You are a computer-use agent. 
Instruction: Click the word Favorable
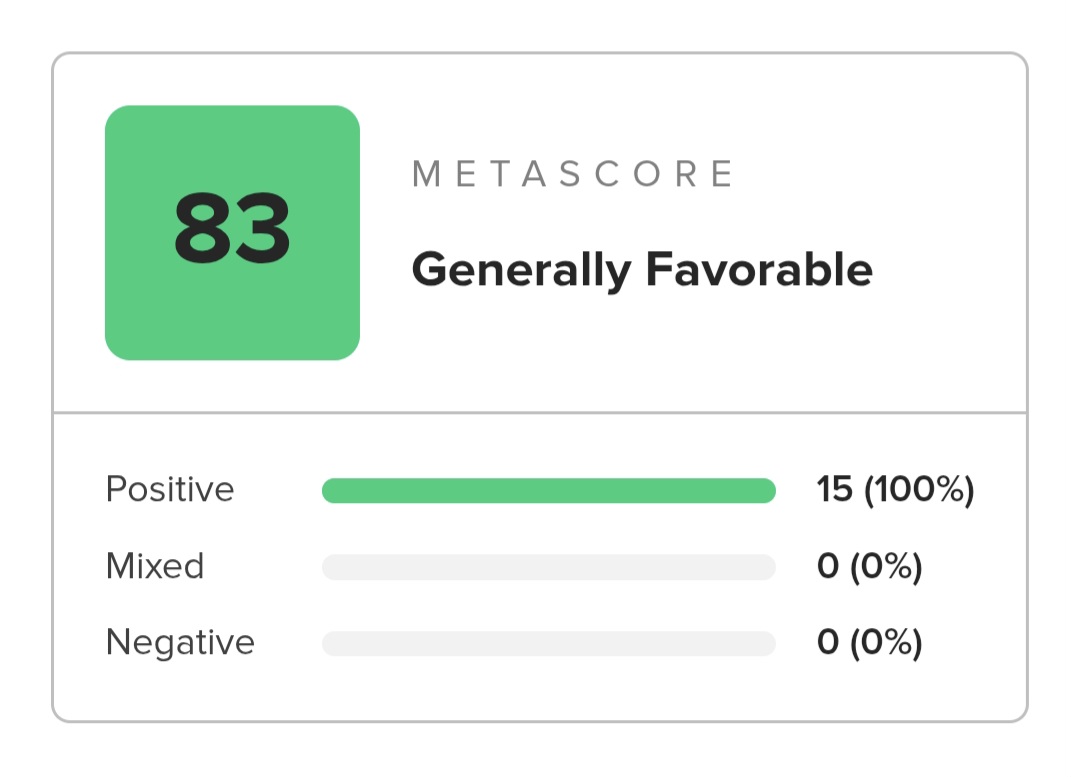pyautogui.click(x=759, y=269)
